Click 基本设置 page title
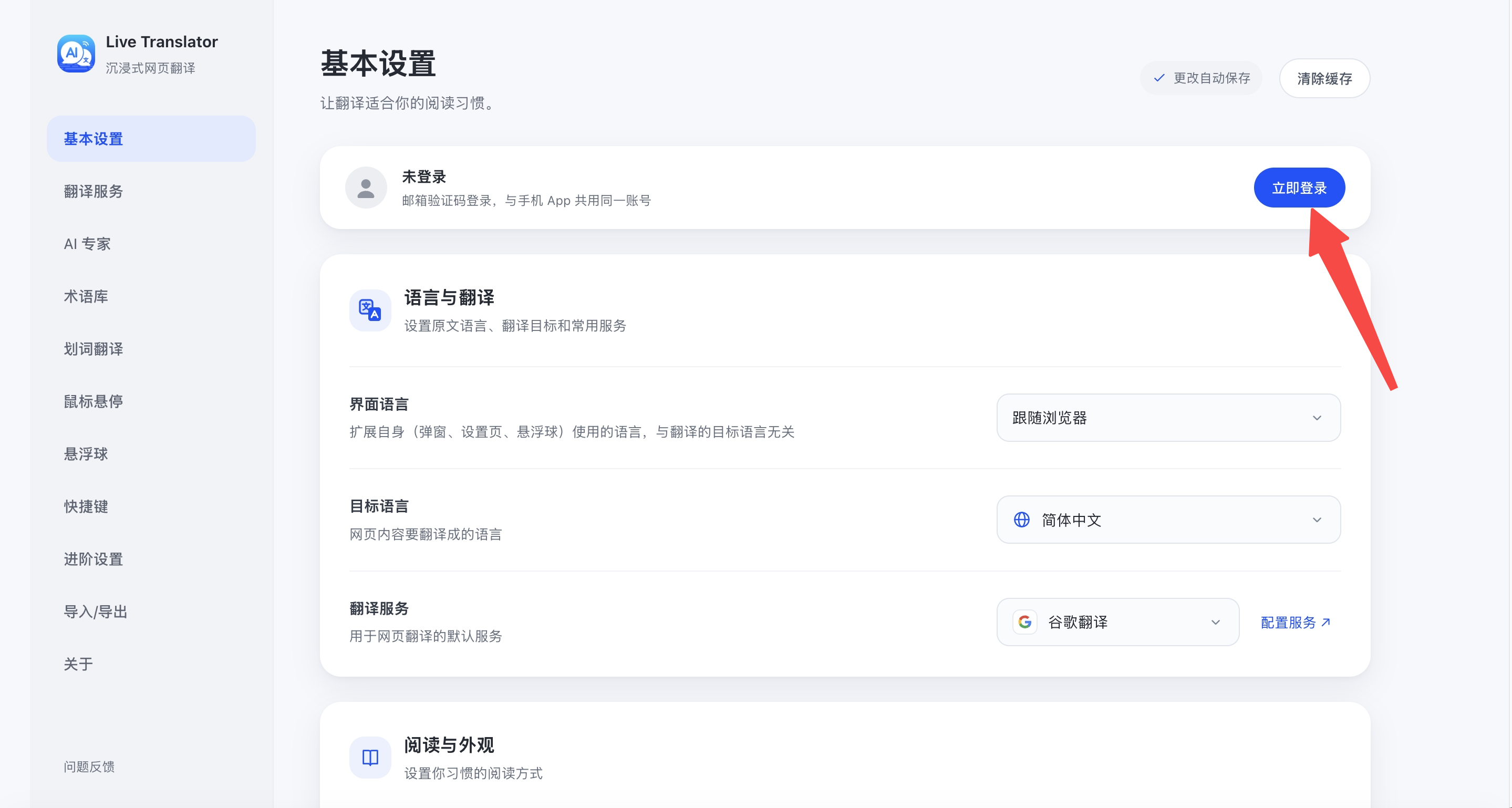The width and height of the screenshot is (1512, 808). (378, 64)
